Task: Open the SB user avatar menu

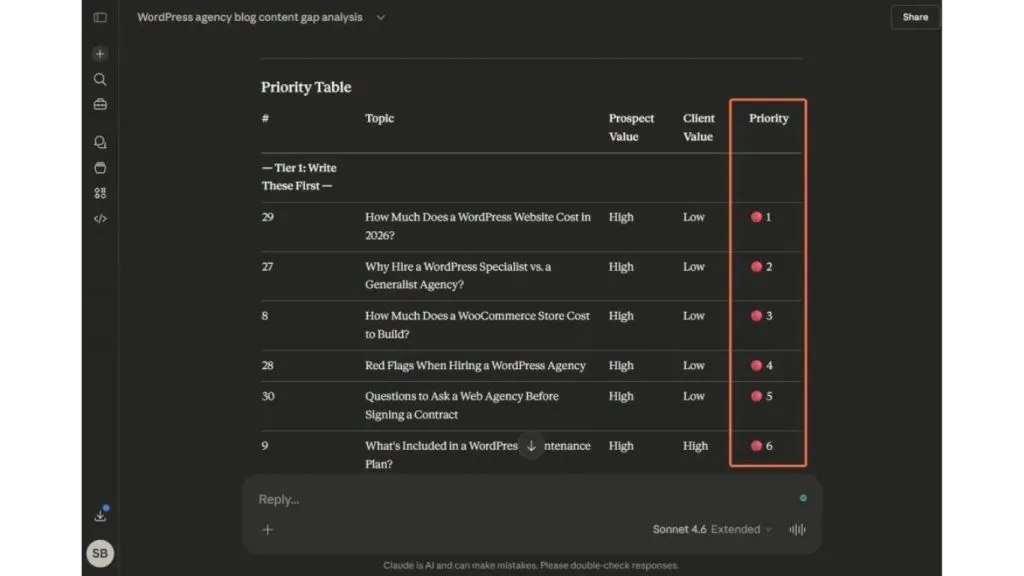Action: coord(100,553)
